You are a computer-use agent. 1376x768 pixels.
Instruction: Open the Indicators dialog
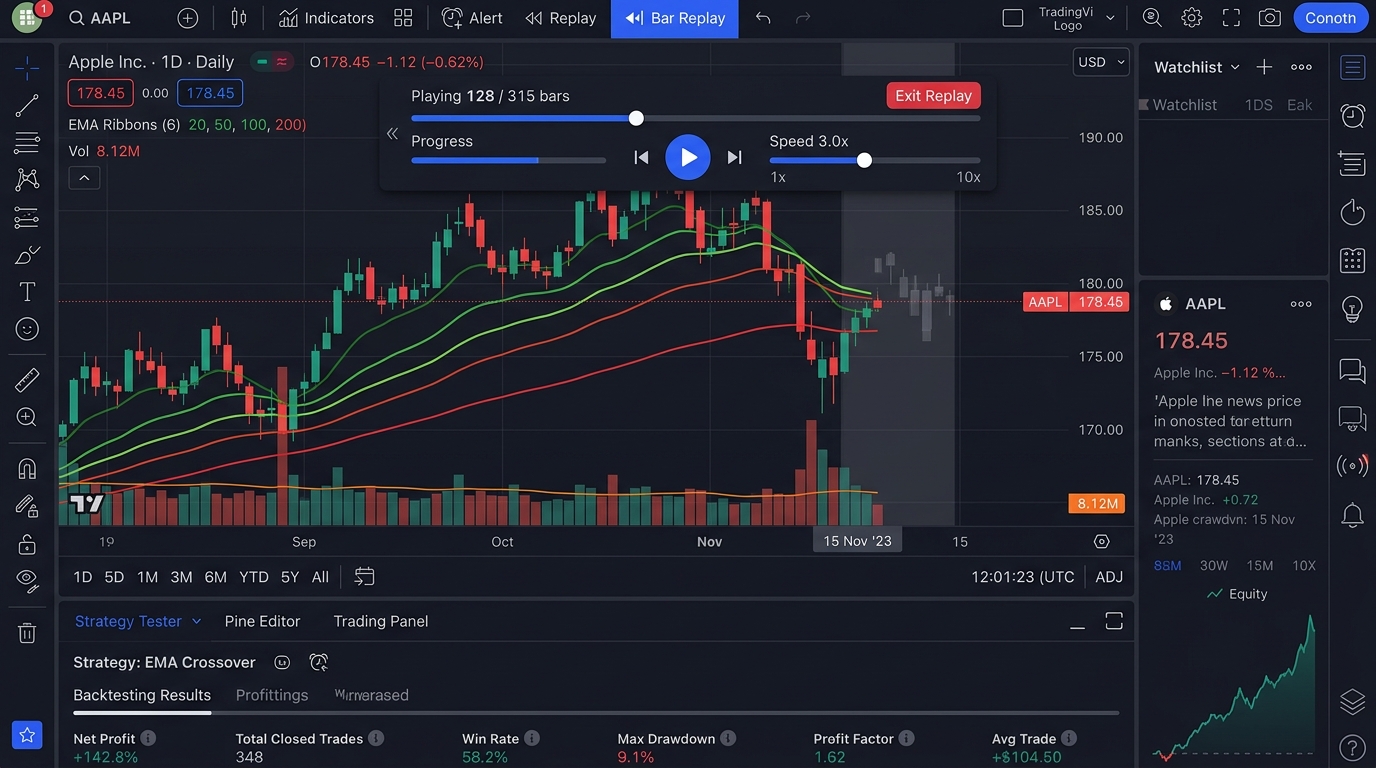[326, 18]
